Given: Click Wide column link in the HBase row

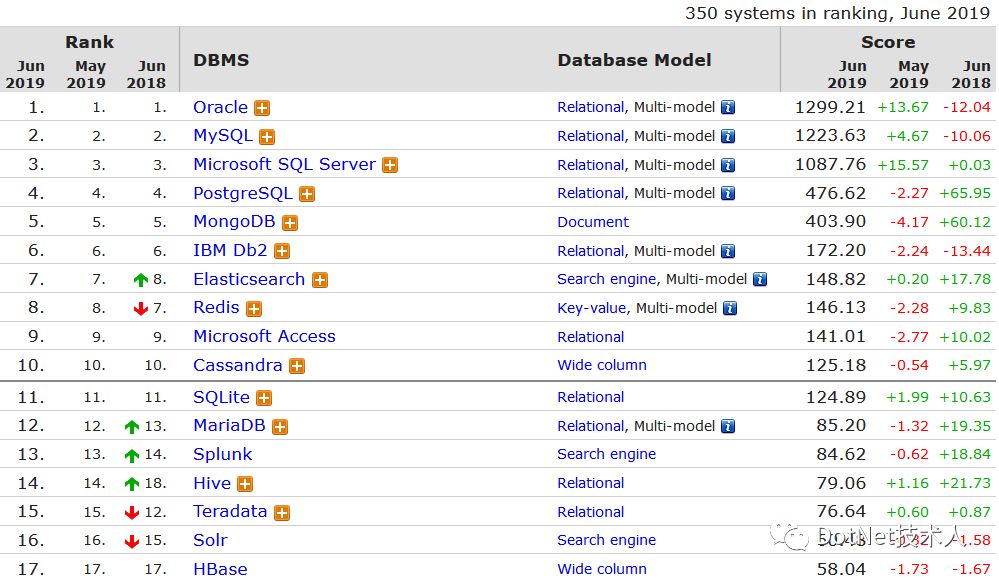Looking at the screenshot, I should (x=602, y=569).
